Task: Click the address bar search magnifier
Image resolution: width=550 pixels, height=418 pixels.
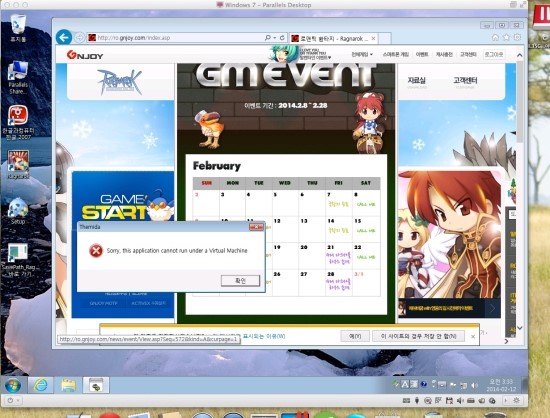Action: (x=268, y=38)
